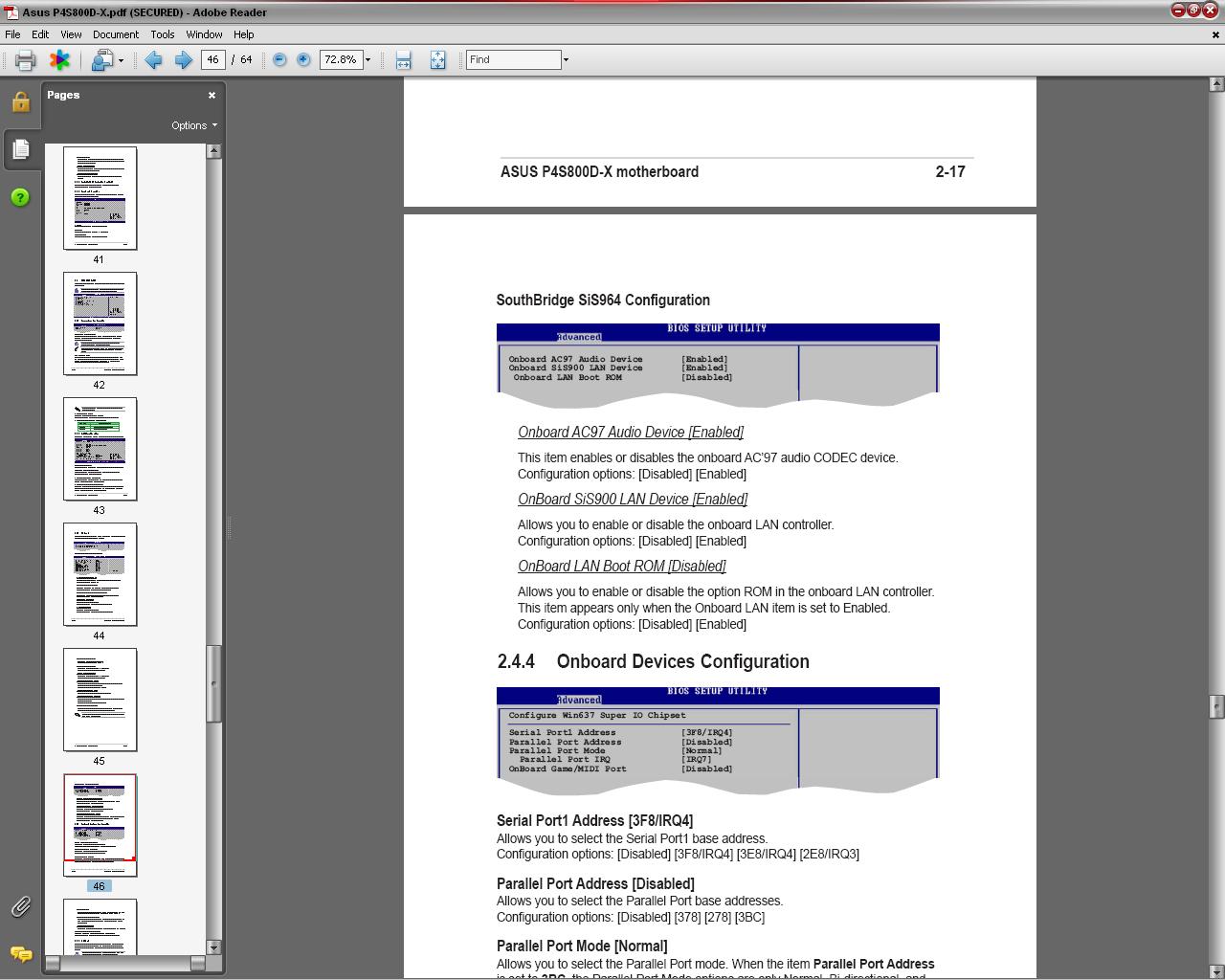Image resolution: width=1225 pixels, height=980 pixels.
Task: Select page 44 thumbnail
Action: (100, 574)
